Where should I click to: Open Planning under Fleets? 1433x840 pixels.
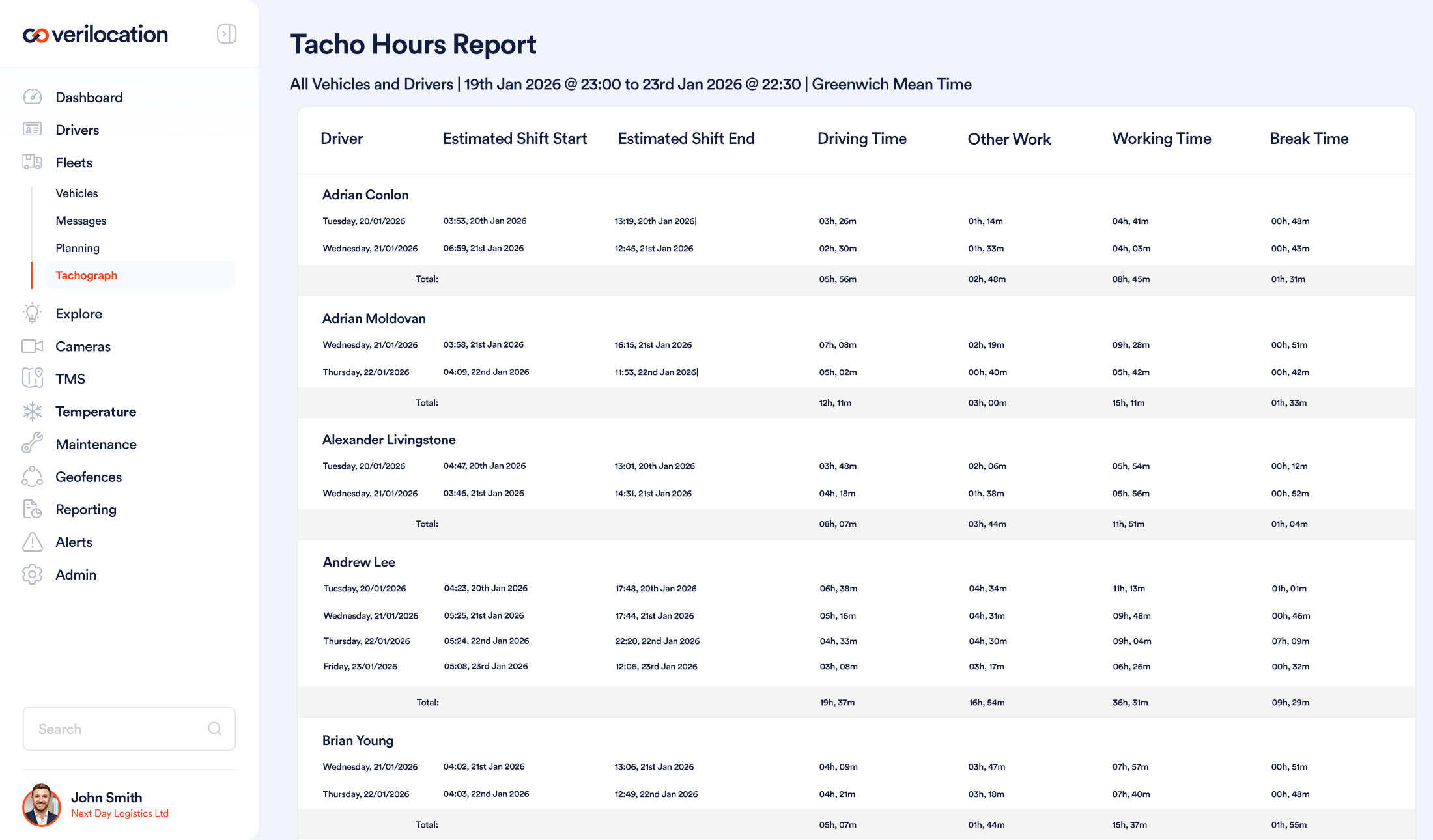[x=78, y=248]
